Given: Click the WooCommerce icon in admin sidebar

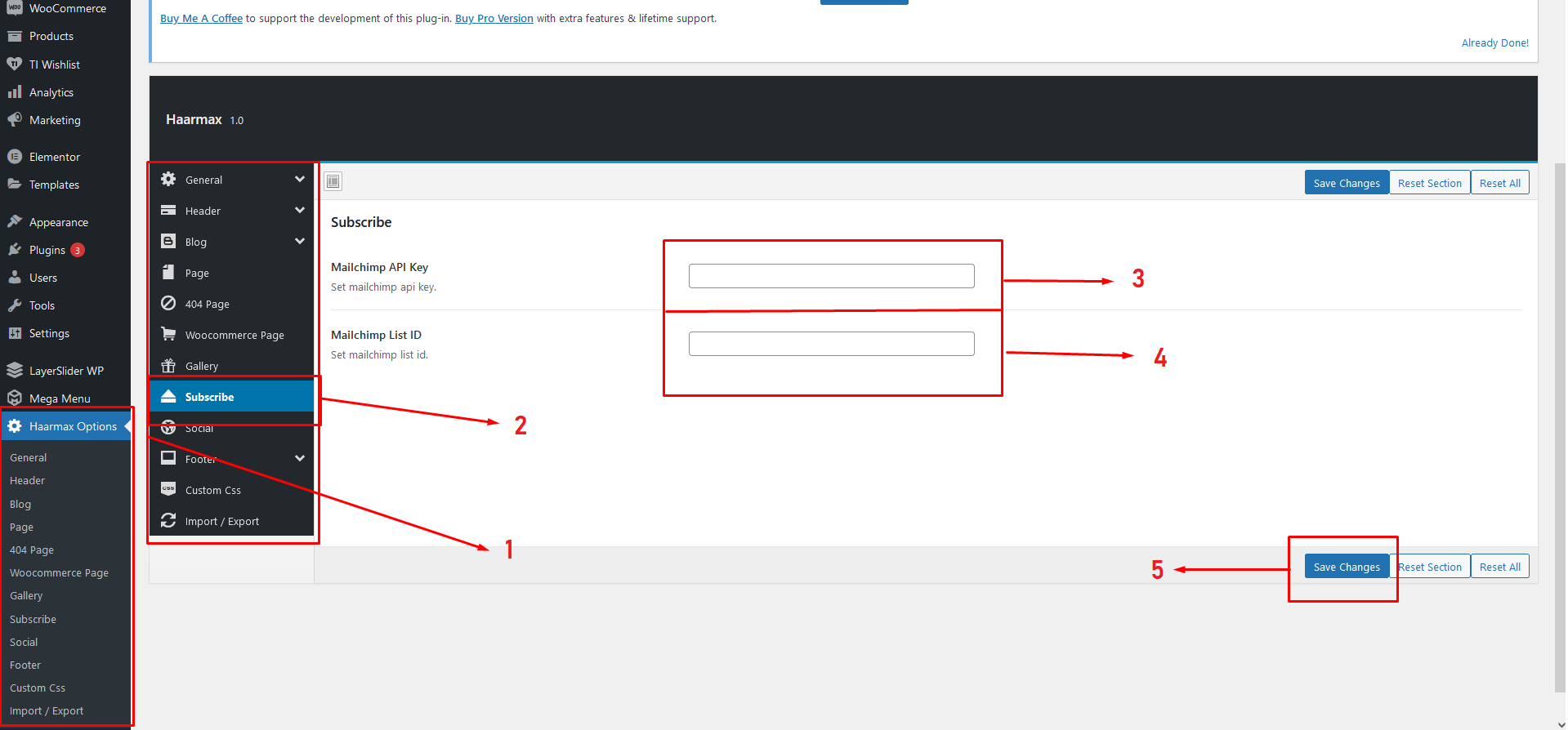Looking at the screenshot, I should pos(15,8).
